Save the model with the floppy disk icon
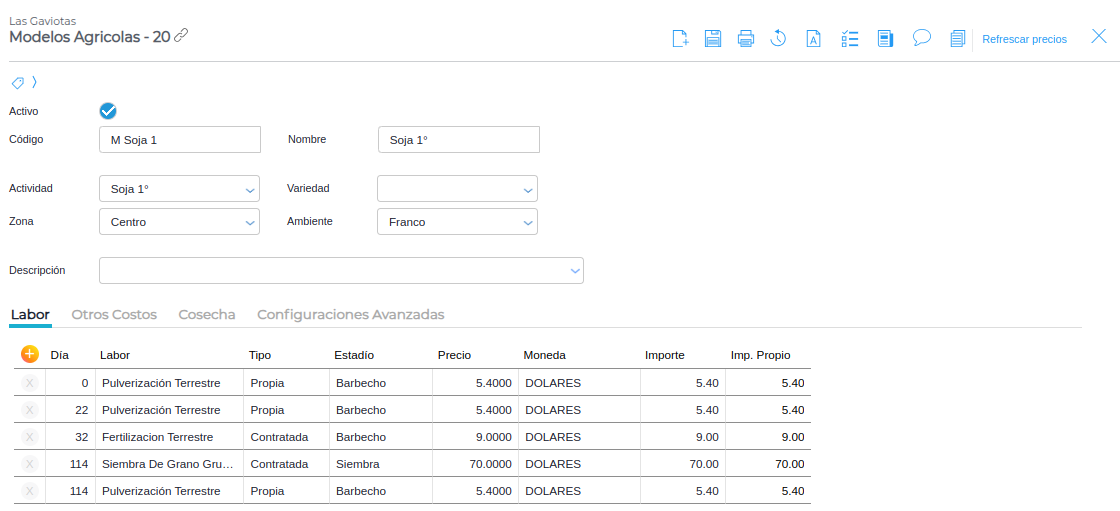1120x511 pixels. 713,39
